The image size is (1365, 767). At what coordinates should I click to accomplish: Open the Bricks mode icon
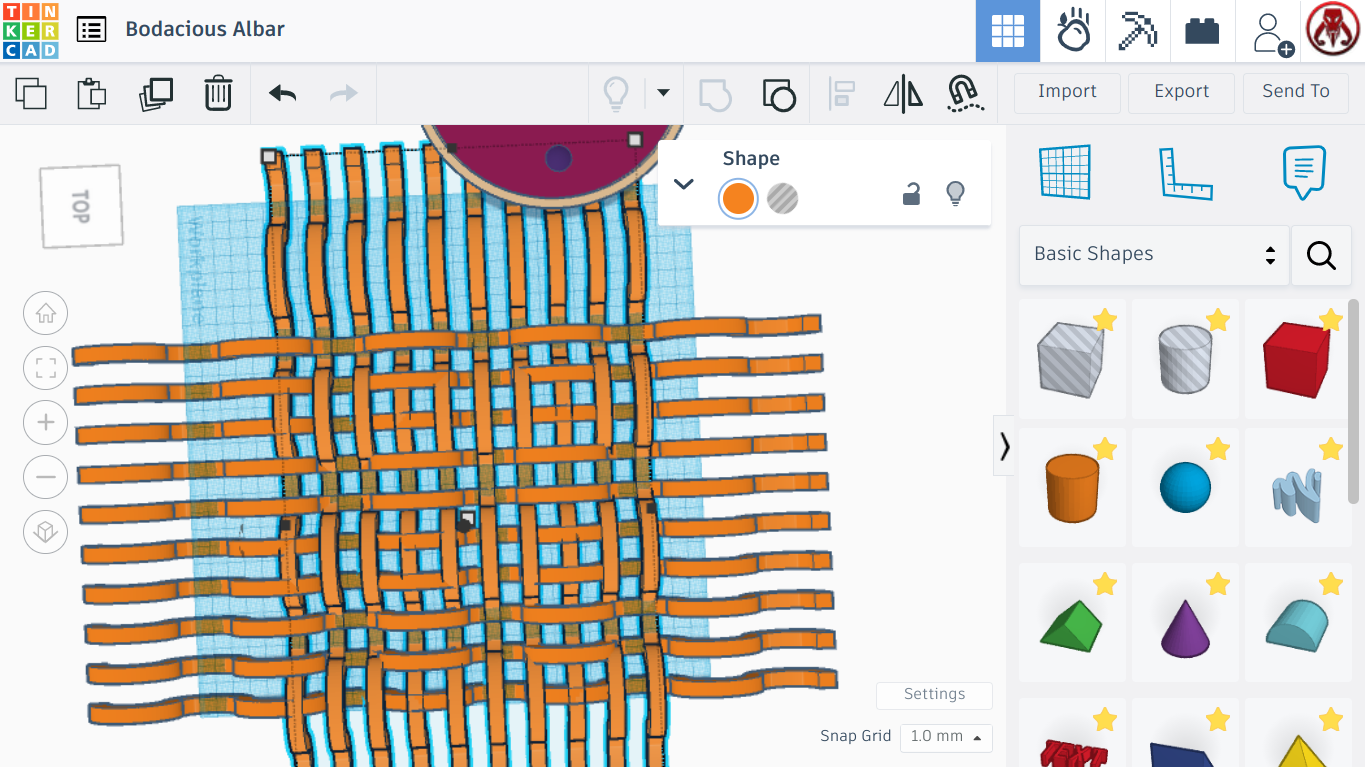tap(1202, 31)
